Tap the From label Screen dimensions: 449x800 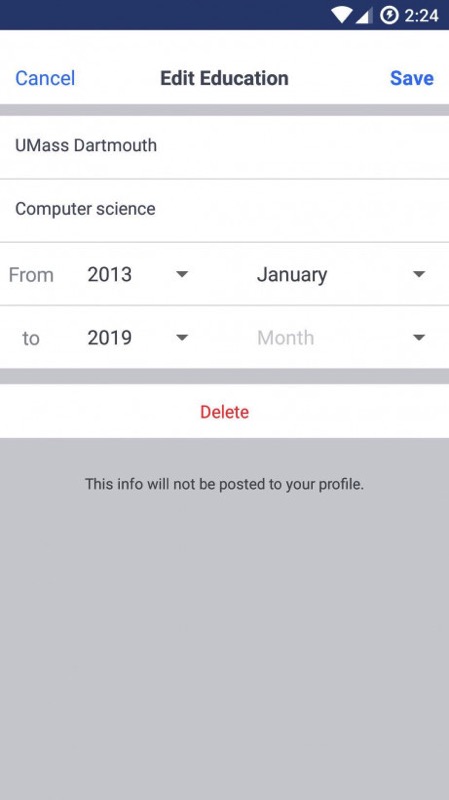pos(31,275)
